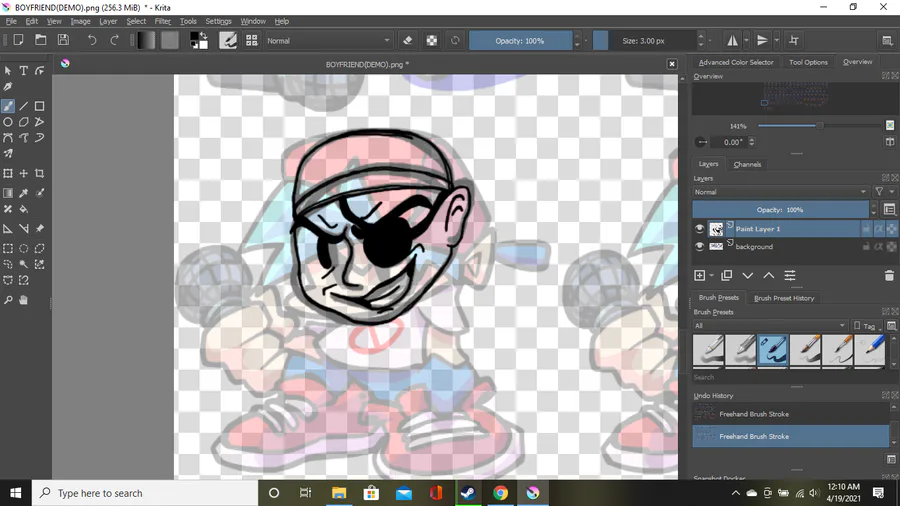
Task: Undo the last action
Action: click(92, 40)
